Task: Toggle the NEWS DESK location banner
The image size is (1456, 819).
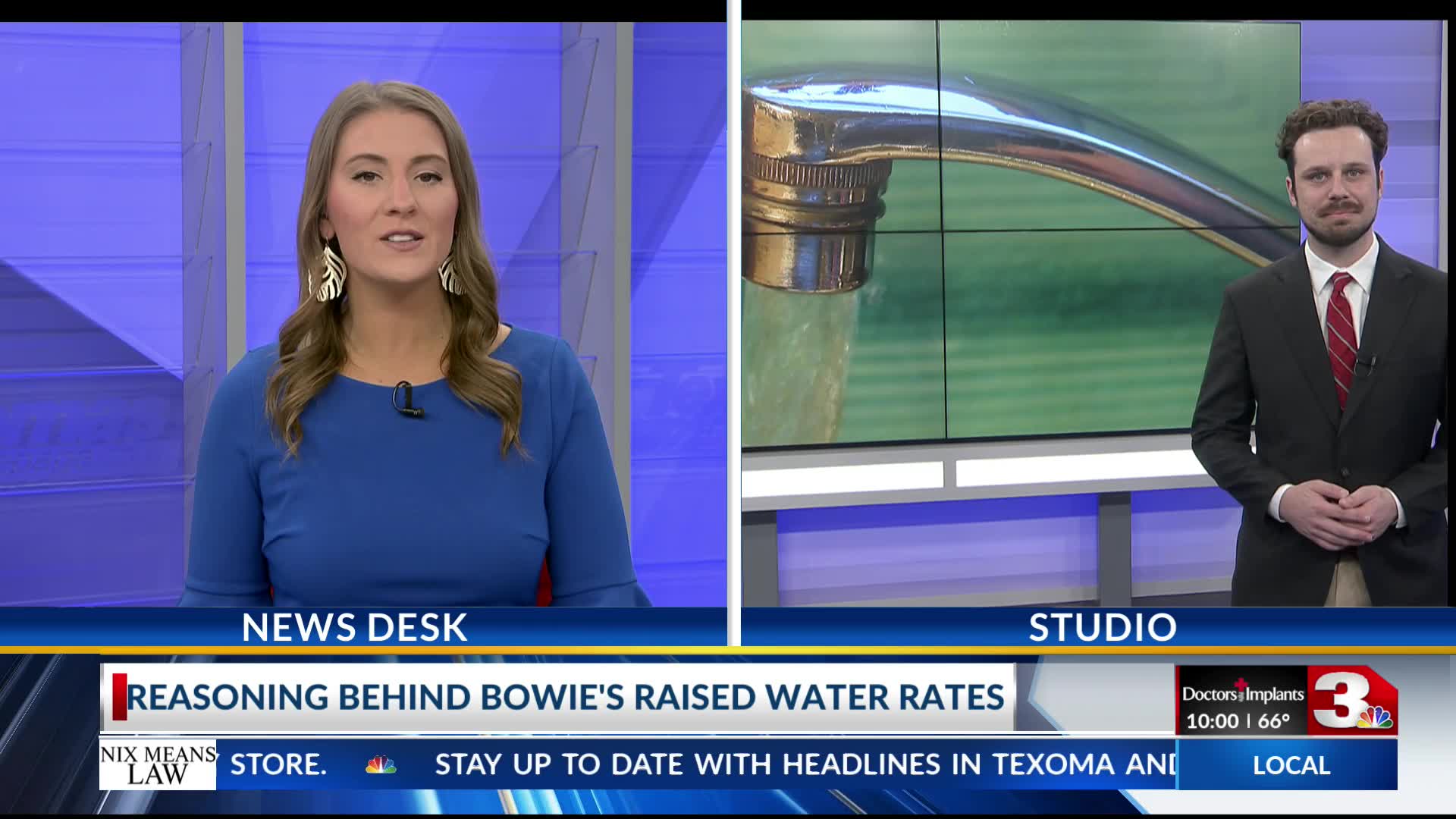Action: tap(353, 626)
